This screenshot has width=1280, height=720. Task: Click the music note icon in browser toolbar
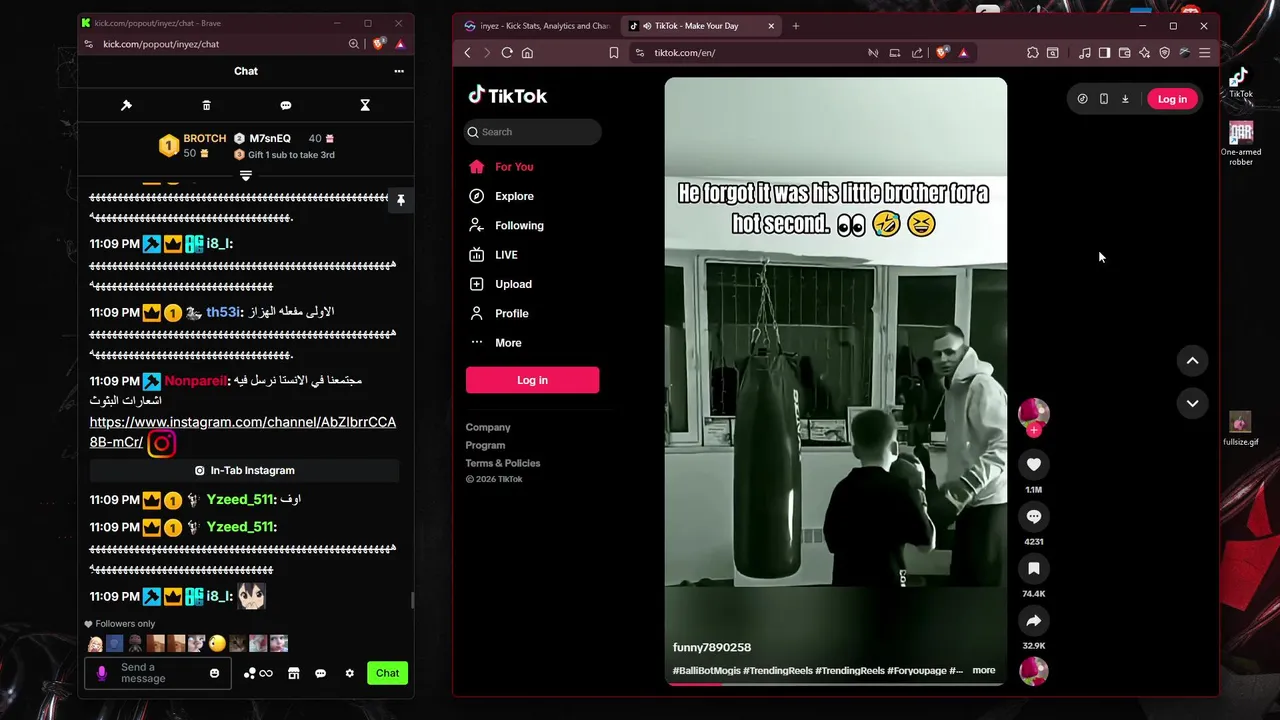tap(1085, 53)
